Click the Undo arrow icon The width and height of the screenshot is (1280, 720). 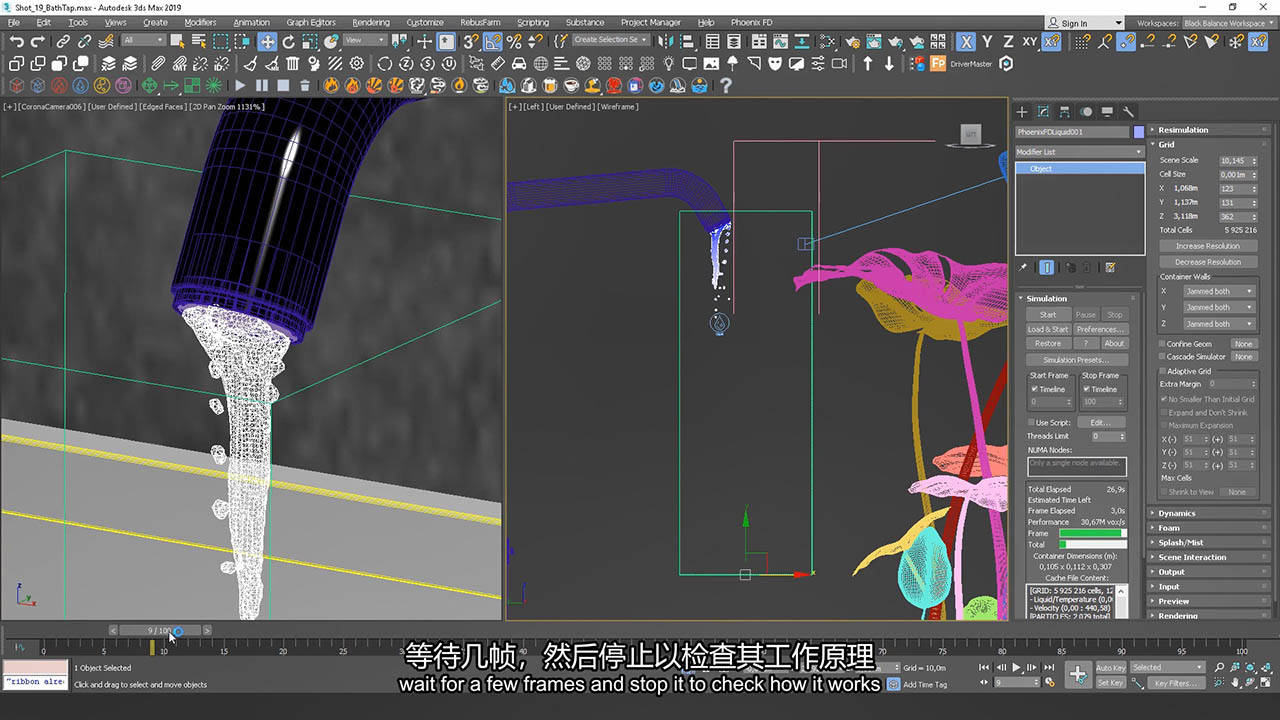click(x=17, y=41)
